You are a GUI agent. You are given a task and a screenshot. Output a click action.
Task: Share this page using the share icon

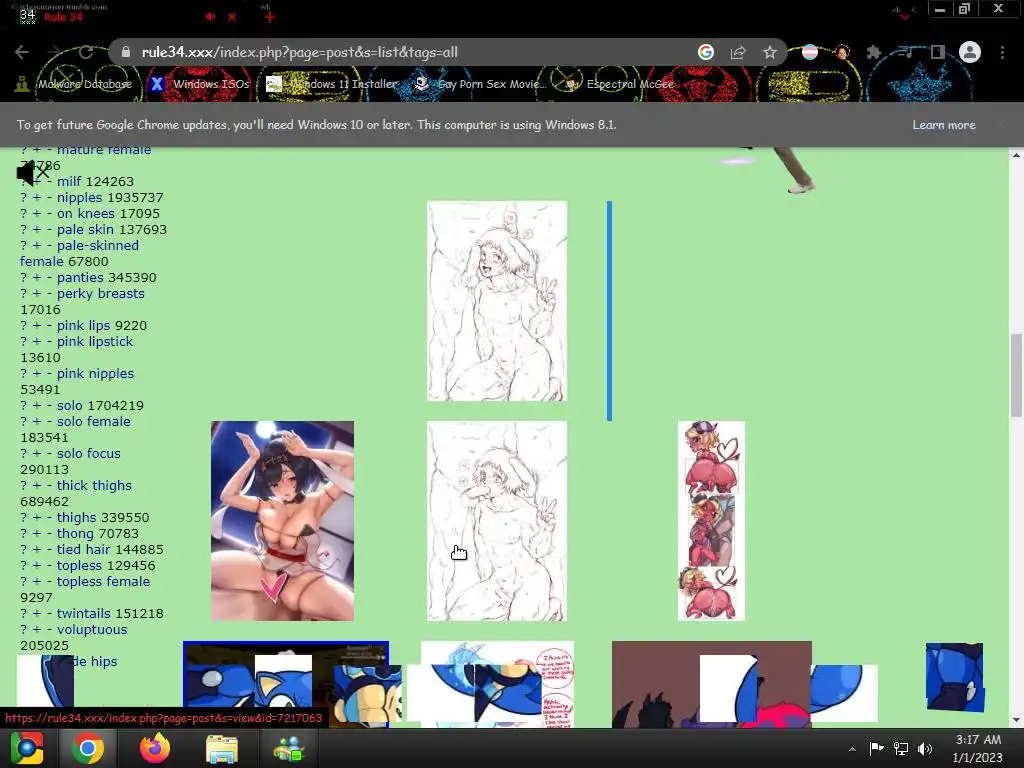[x=738, y=52]
